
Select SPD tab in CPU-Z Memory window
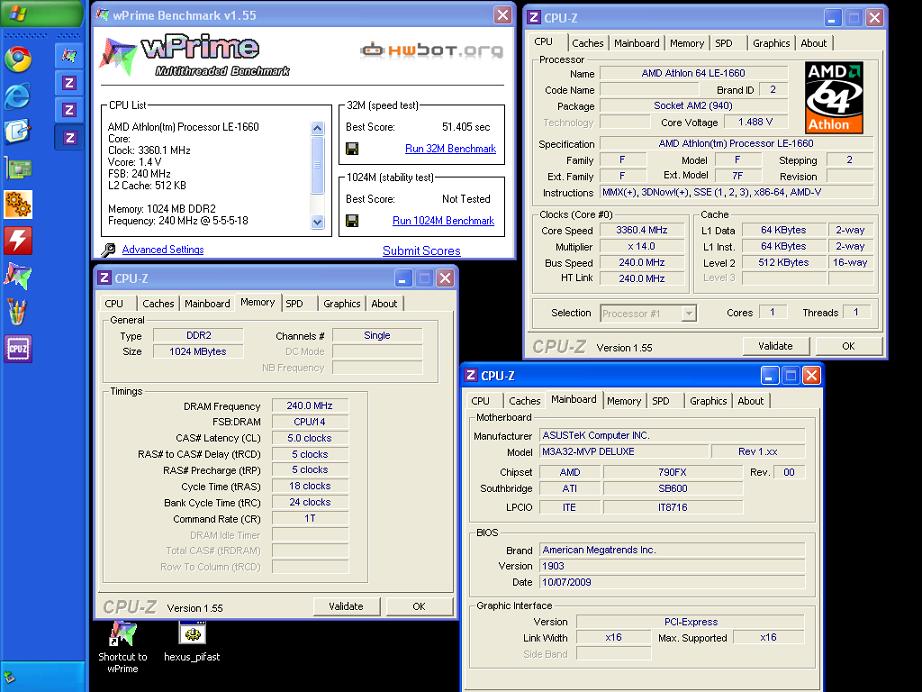[x=295, y=303]
